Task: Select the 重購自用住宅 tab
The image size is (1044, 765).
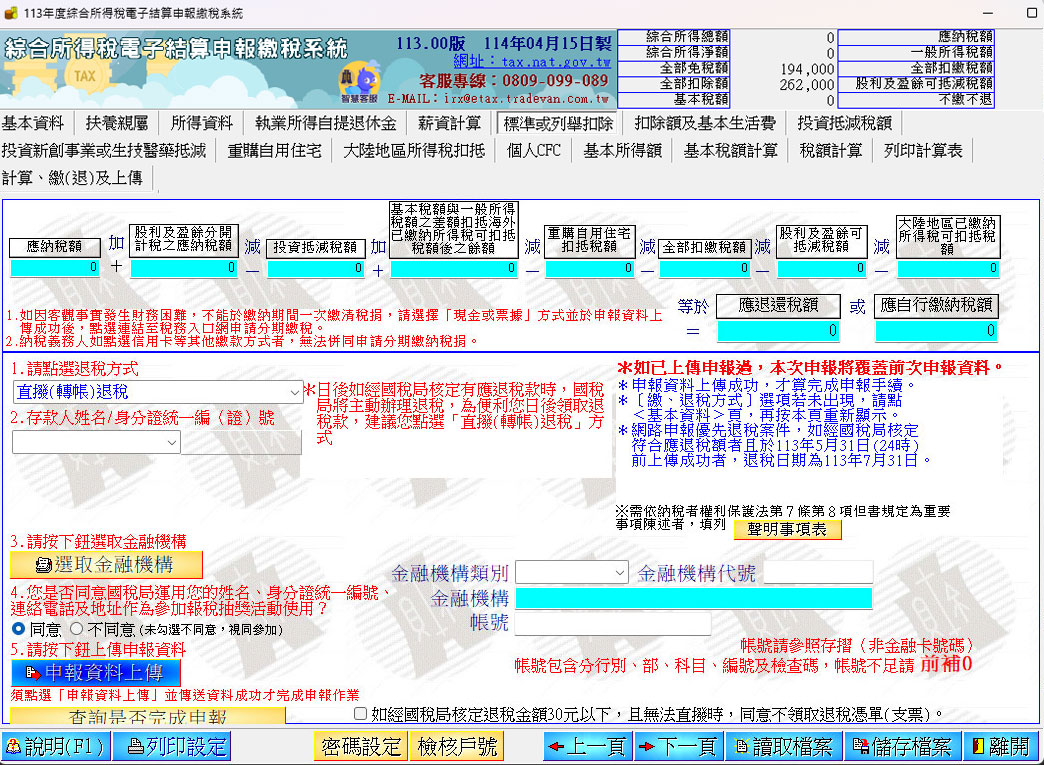Action: 274,150
